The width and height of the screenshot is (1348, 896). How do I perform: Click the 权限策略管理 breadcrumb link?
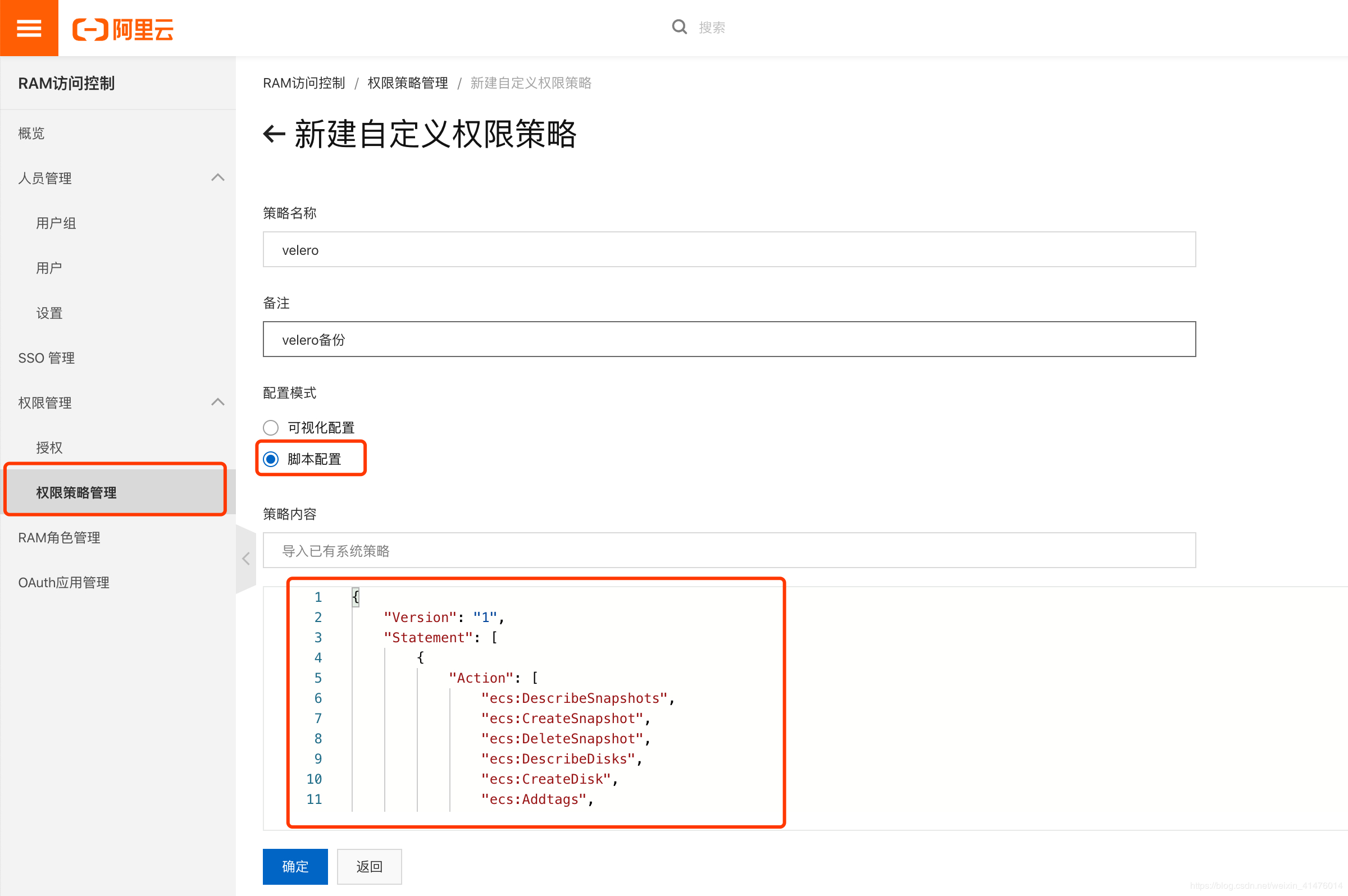[408, 83]
